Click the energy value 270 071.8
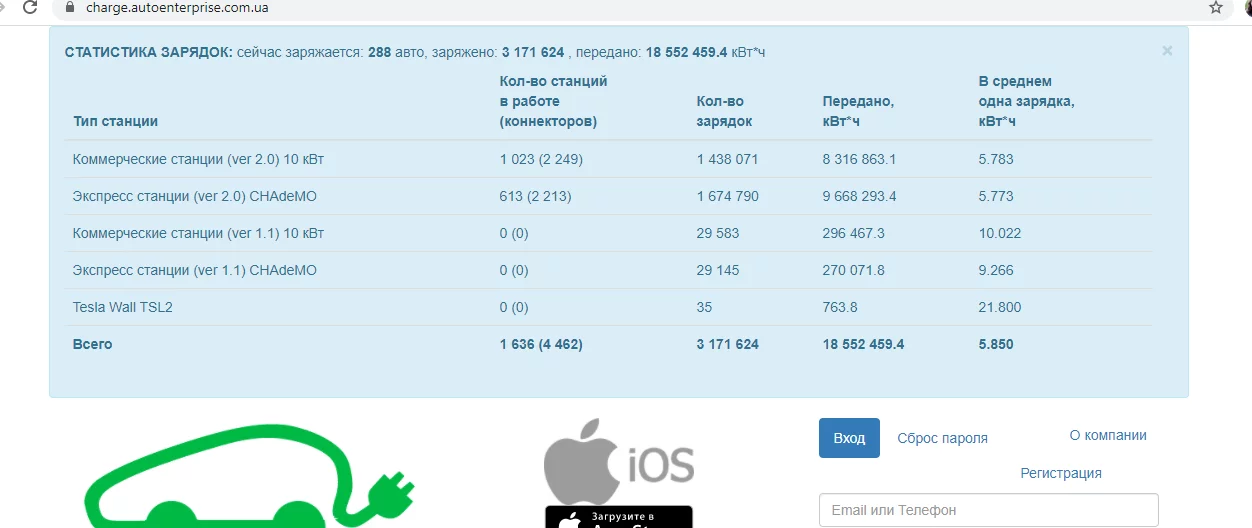Image resolution: width=1252 pixels, height=528 pixels. (853, 270)
